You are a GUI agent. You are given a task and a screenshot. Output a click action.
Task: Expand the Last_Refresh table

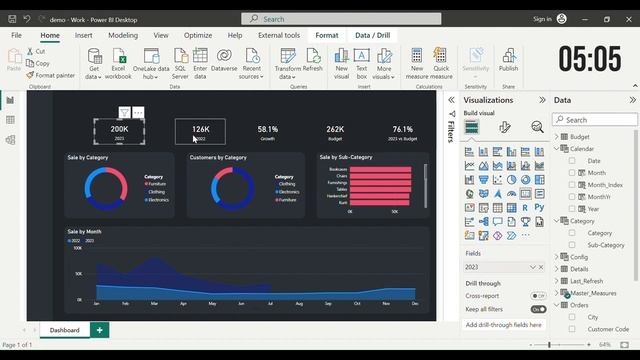point(556,281)
